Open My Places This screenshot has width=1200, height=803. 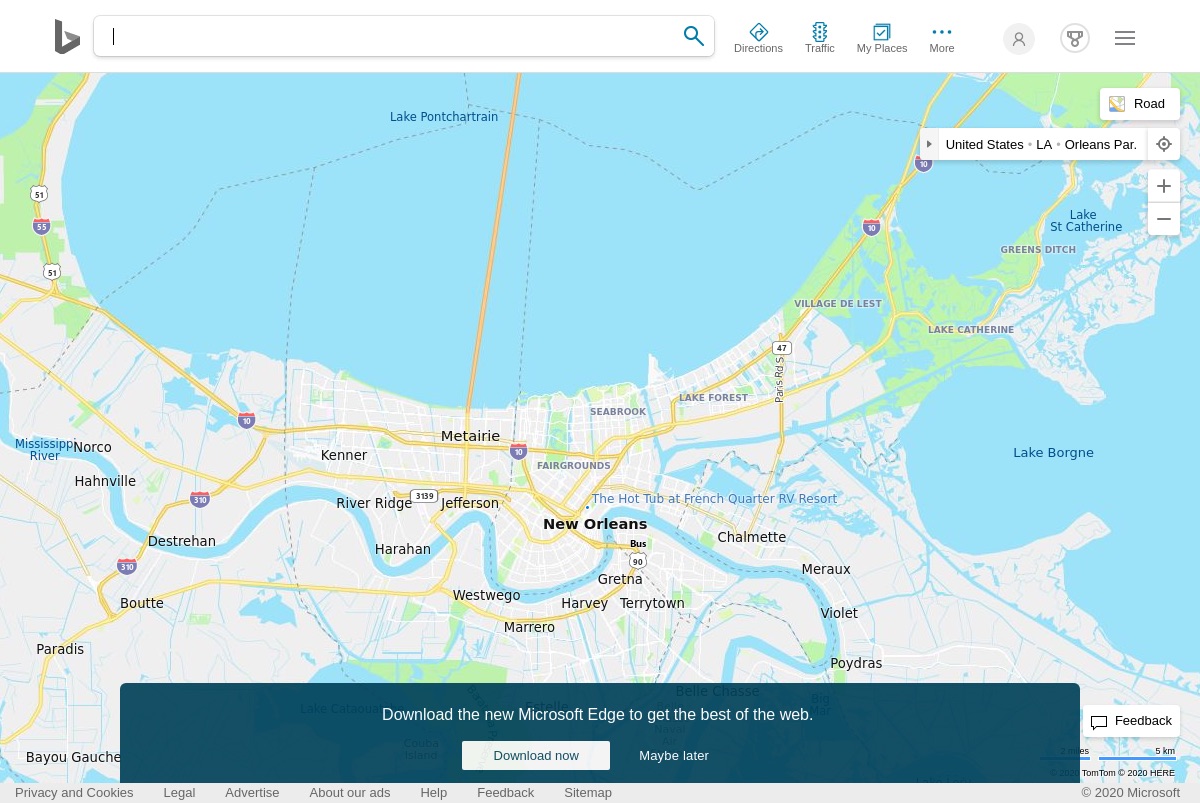click(x=882, y=38)
